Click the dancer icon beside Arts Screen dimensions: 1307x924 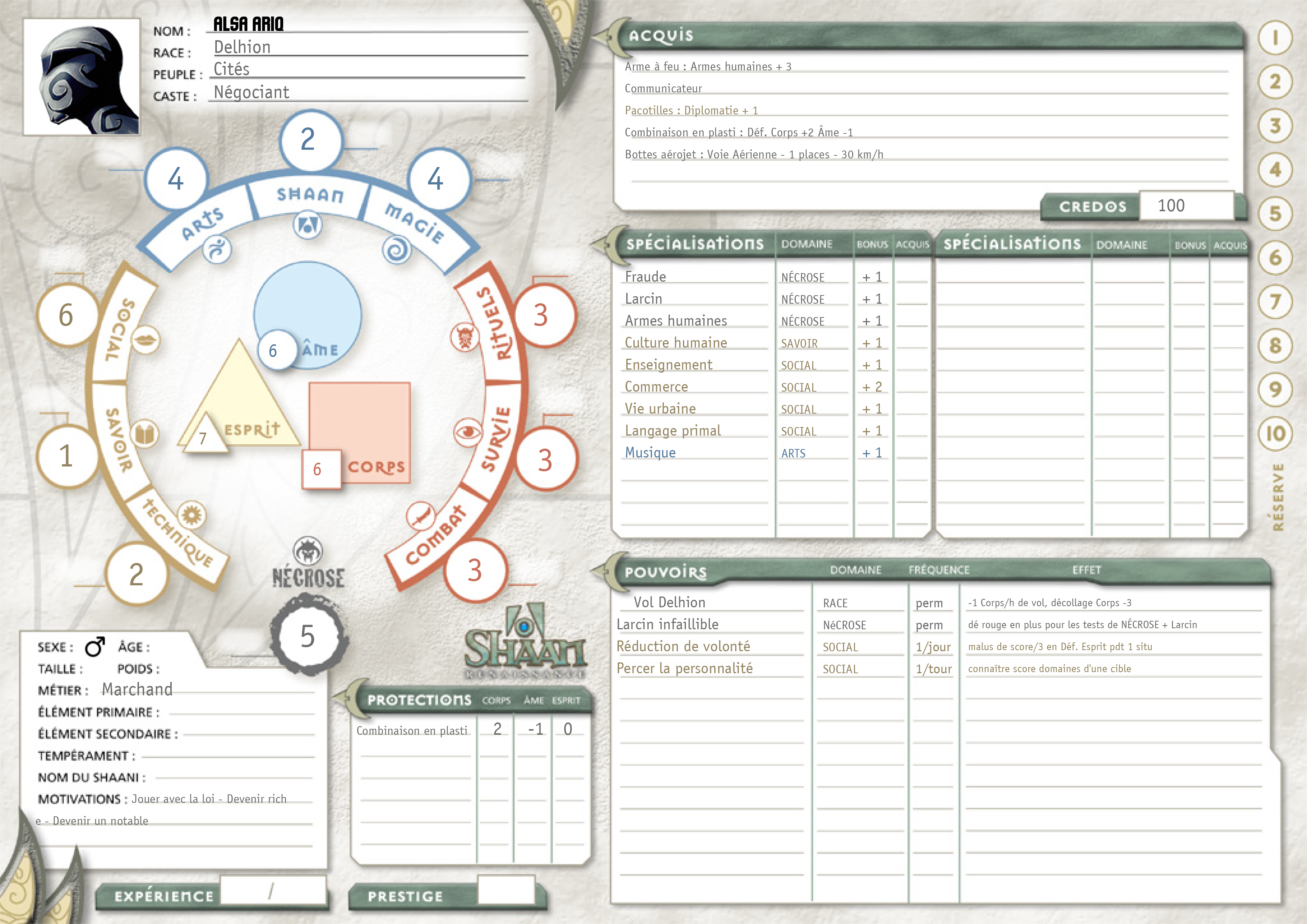point(217,249)
